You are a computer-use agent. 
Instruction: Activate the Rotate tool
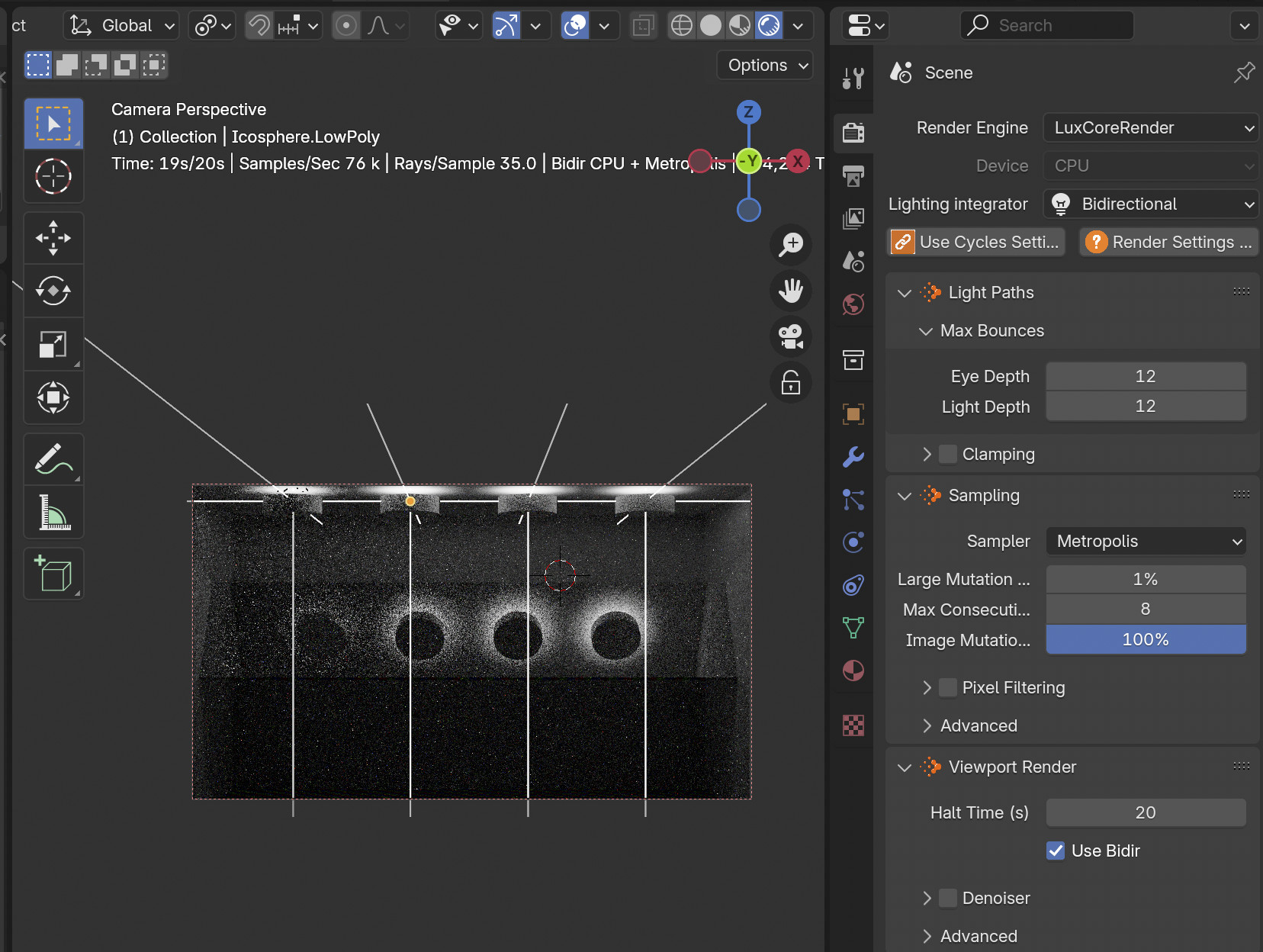(x=53, y=291)
